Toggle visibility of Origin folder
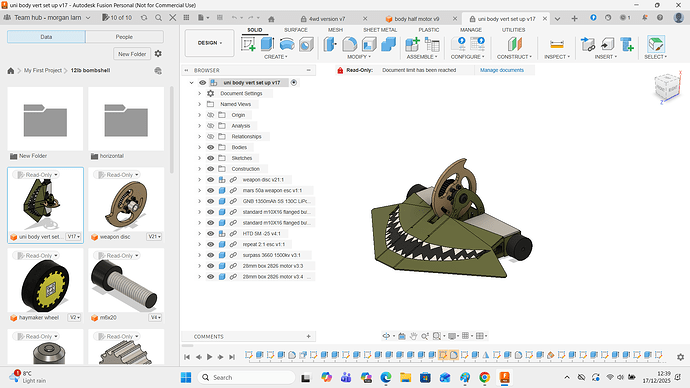Image resolution: width=690 pixels, height=388 pixels. [x=210, y=115]
